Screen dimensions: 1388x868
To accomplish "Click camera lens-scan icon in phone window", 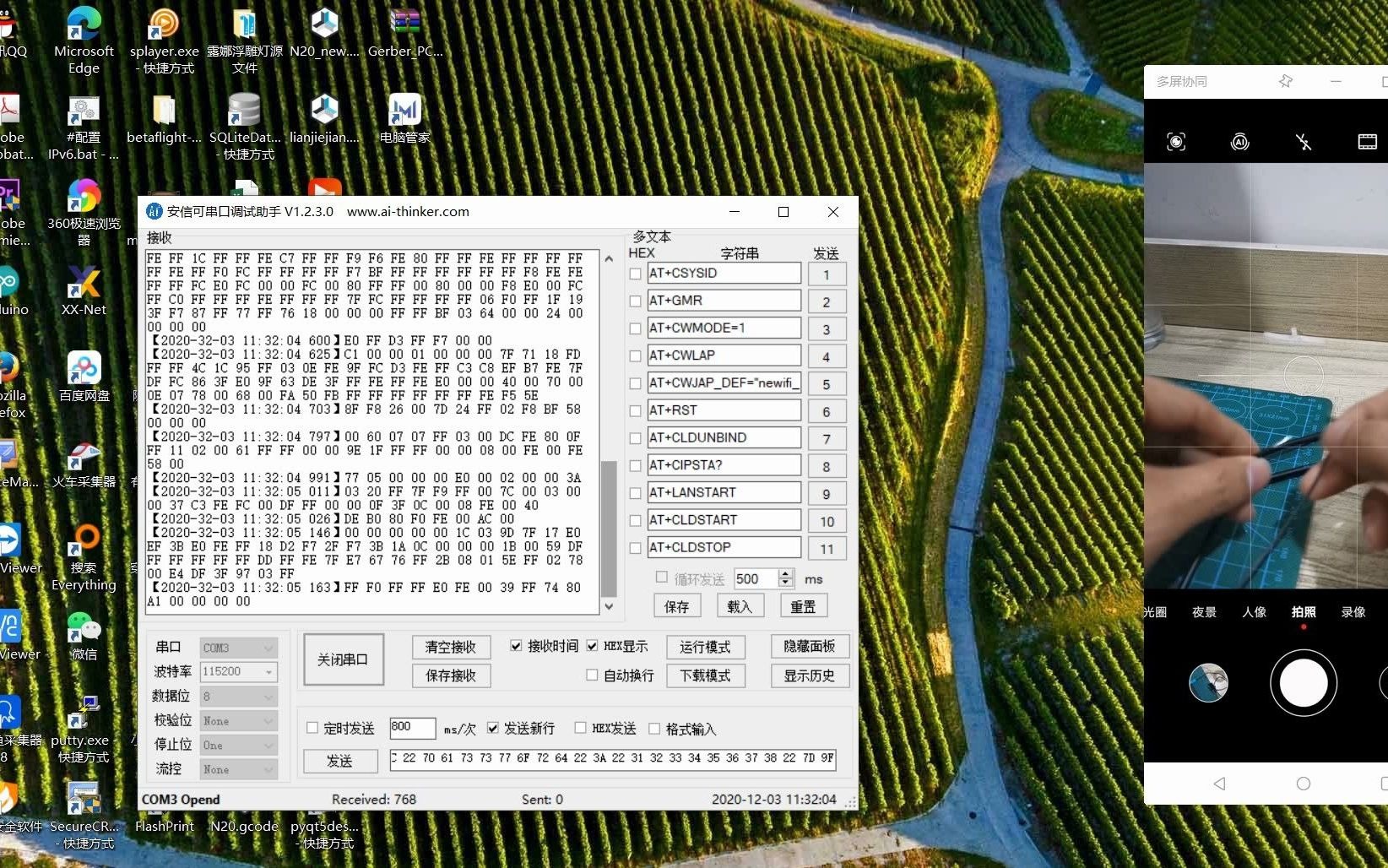I will (1176, 142).
